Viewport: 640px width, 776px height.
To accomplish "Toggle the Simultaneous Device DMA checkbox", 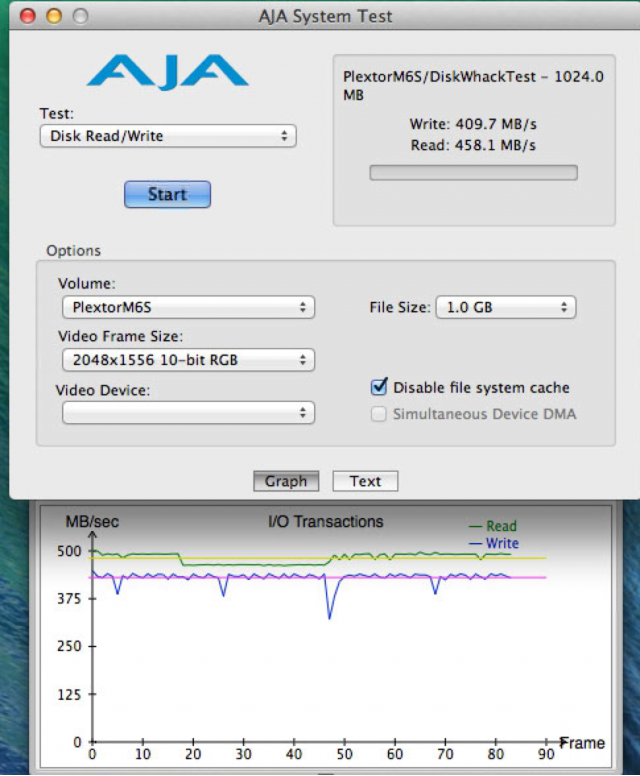I will click(379, 414).
